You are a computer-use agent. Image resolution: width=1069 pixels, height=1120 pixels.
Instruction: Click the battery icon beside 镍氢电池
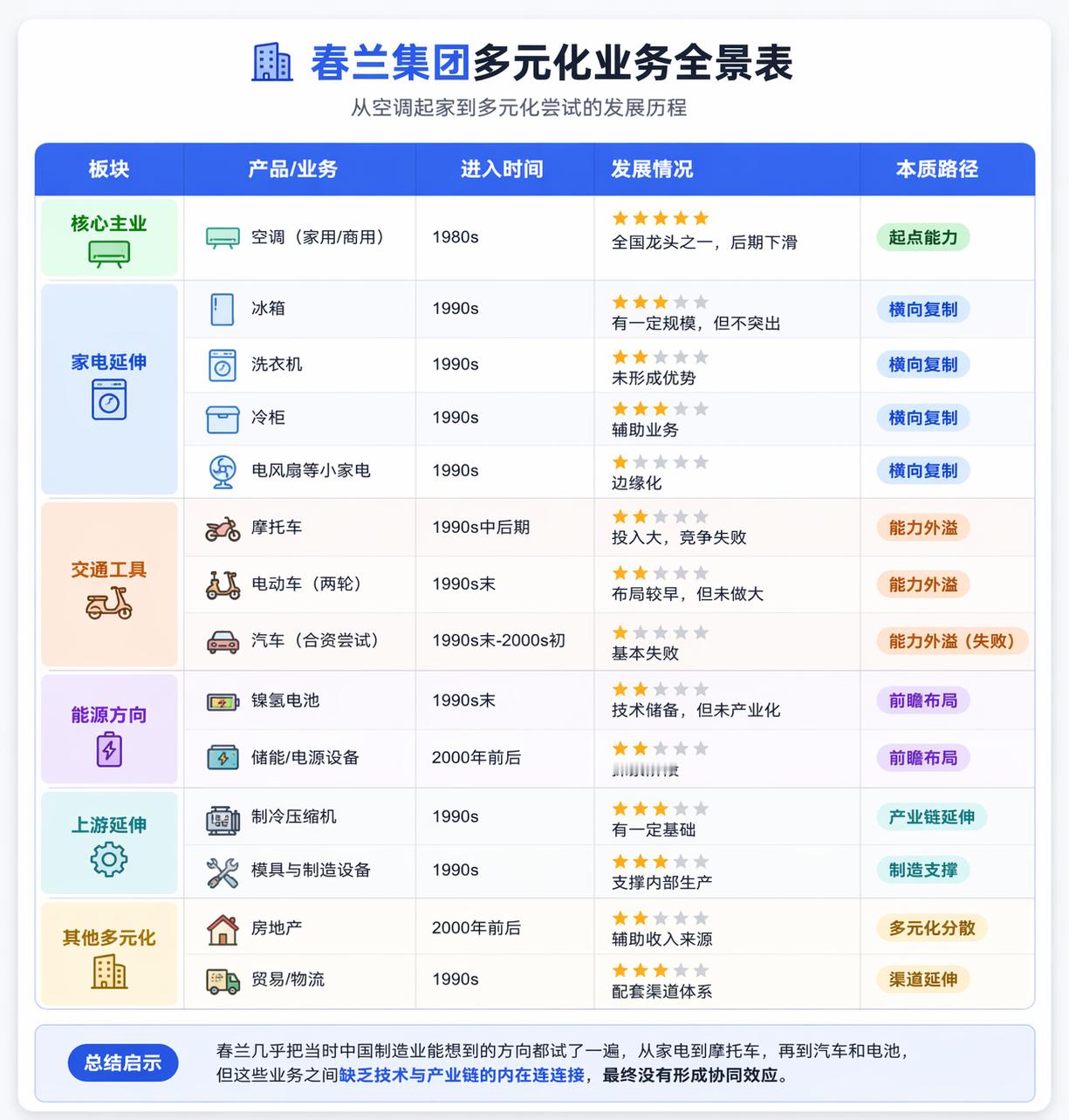[222, 700]
